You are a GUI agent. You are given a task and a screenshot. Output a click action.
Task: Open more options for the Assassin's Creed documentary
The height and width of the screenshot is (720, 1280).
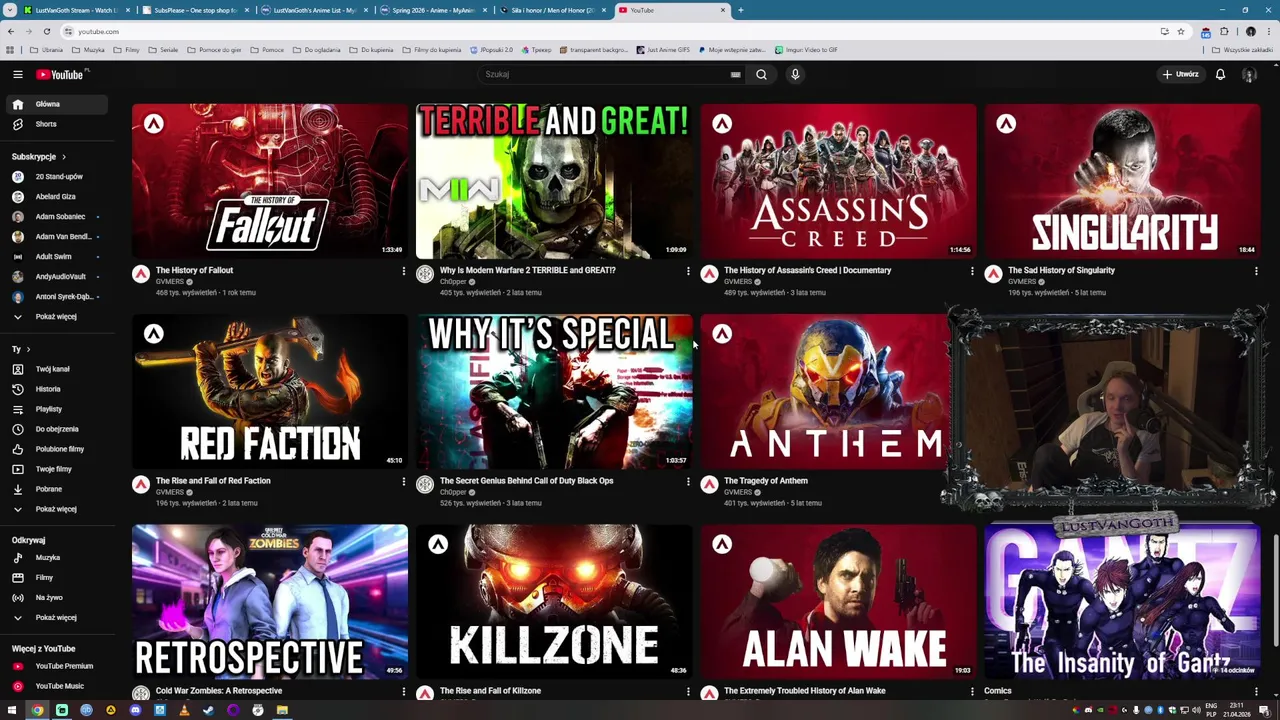(x=972, y=271)
